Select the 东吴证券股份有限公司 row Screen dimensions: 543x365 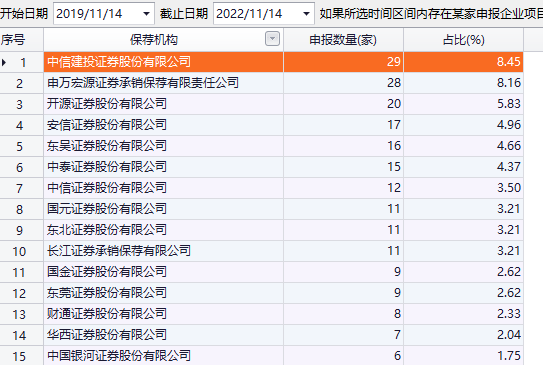261,146
